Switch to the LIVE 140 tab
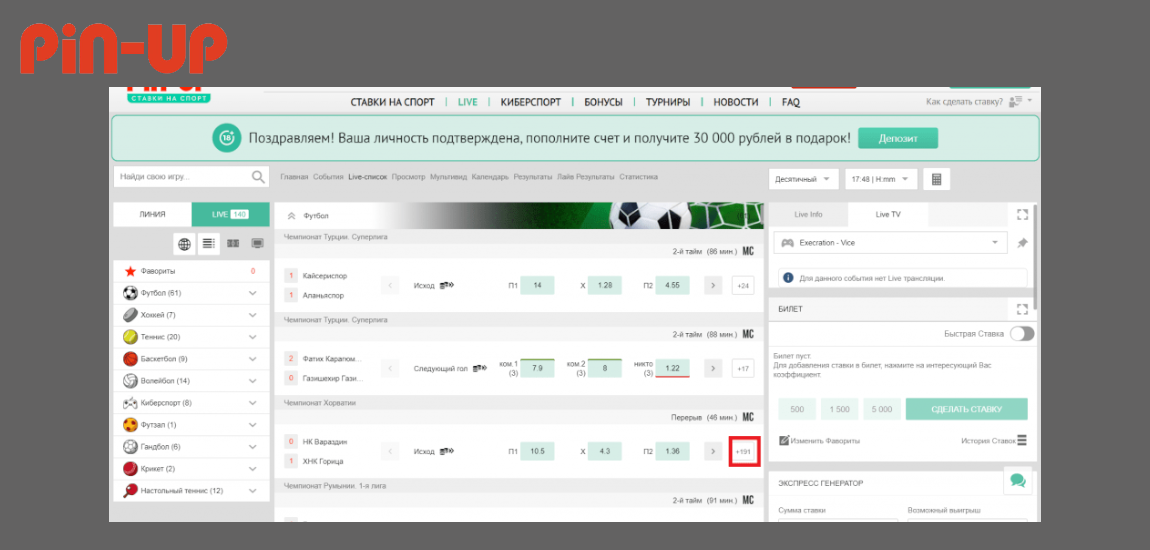The height and width of the screenshot is (550, 1150). 230,214
